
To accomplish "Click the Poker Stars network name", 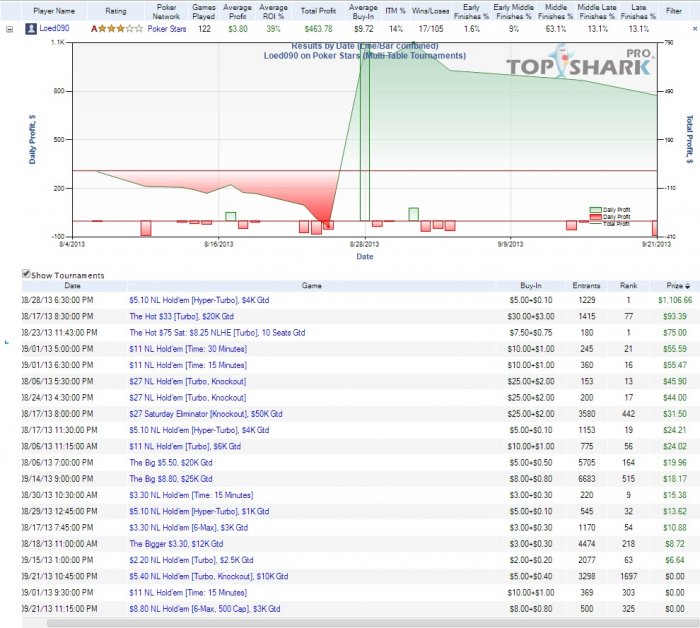I will 167,29.
